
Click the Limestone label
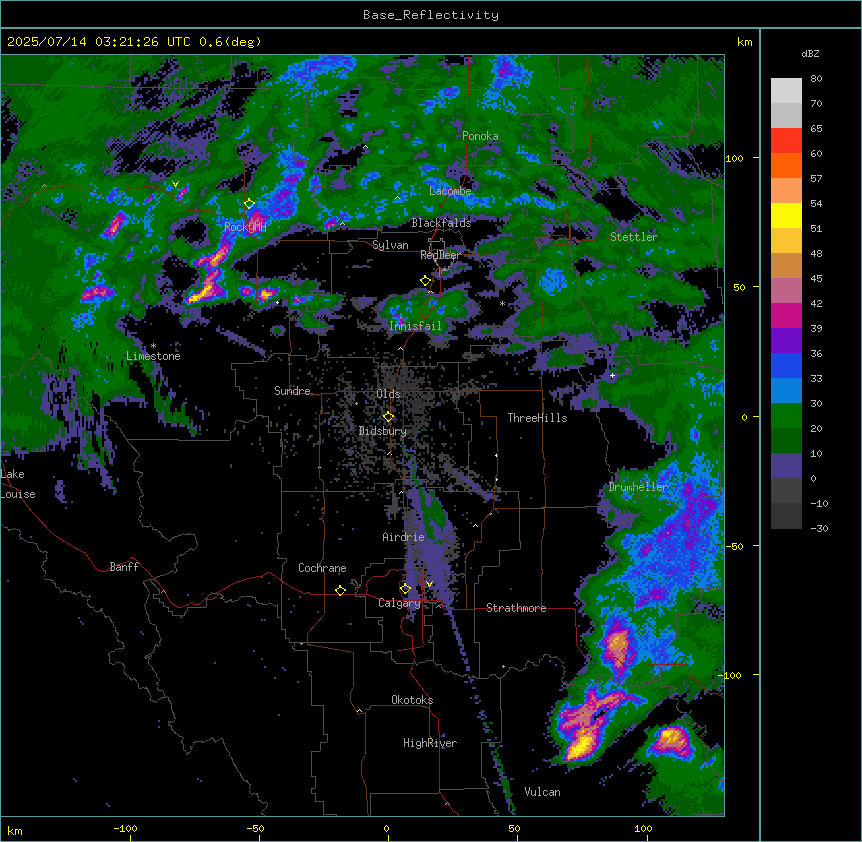pyautogui.click(x=153, y=356)
